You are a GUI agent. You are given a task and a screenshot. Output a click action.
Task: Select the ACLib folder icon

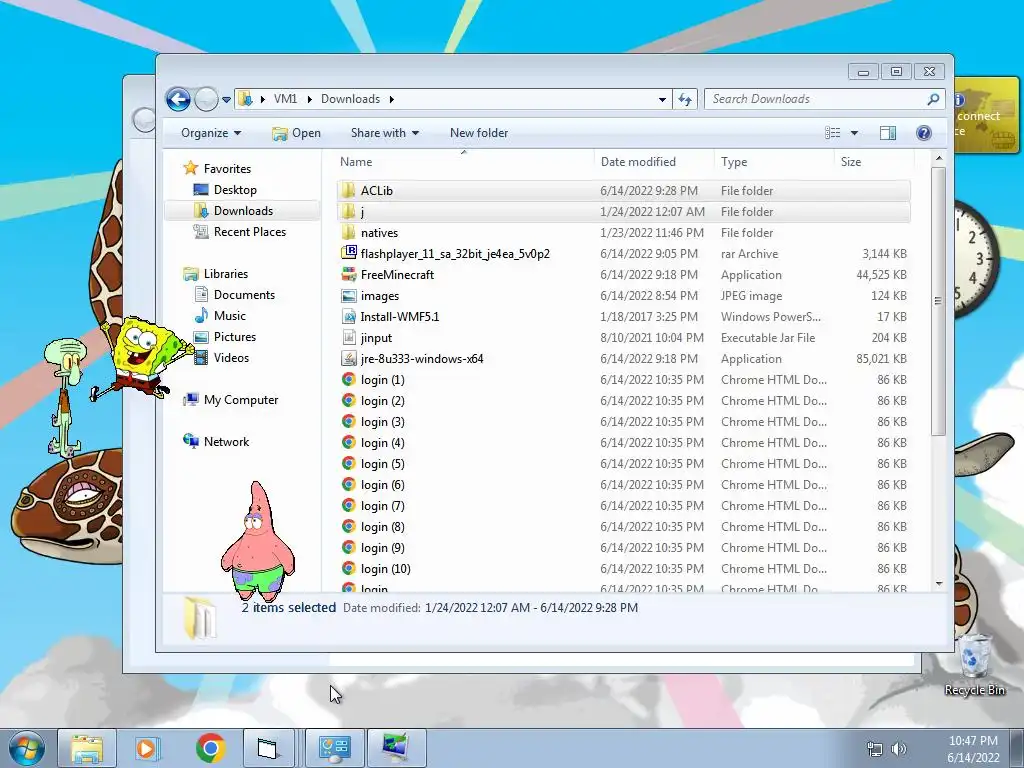pos(349,190)
